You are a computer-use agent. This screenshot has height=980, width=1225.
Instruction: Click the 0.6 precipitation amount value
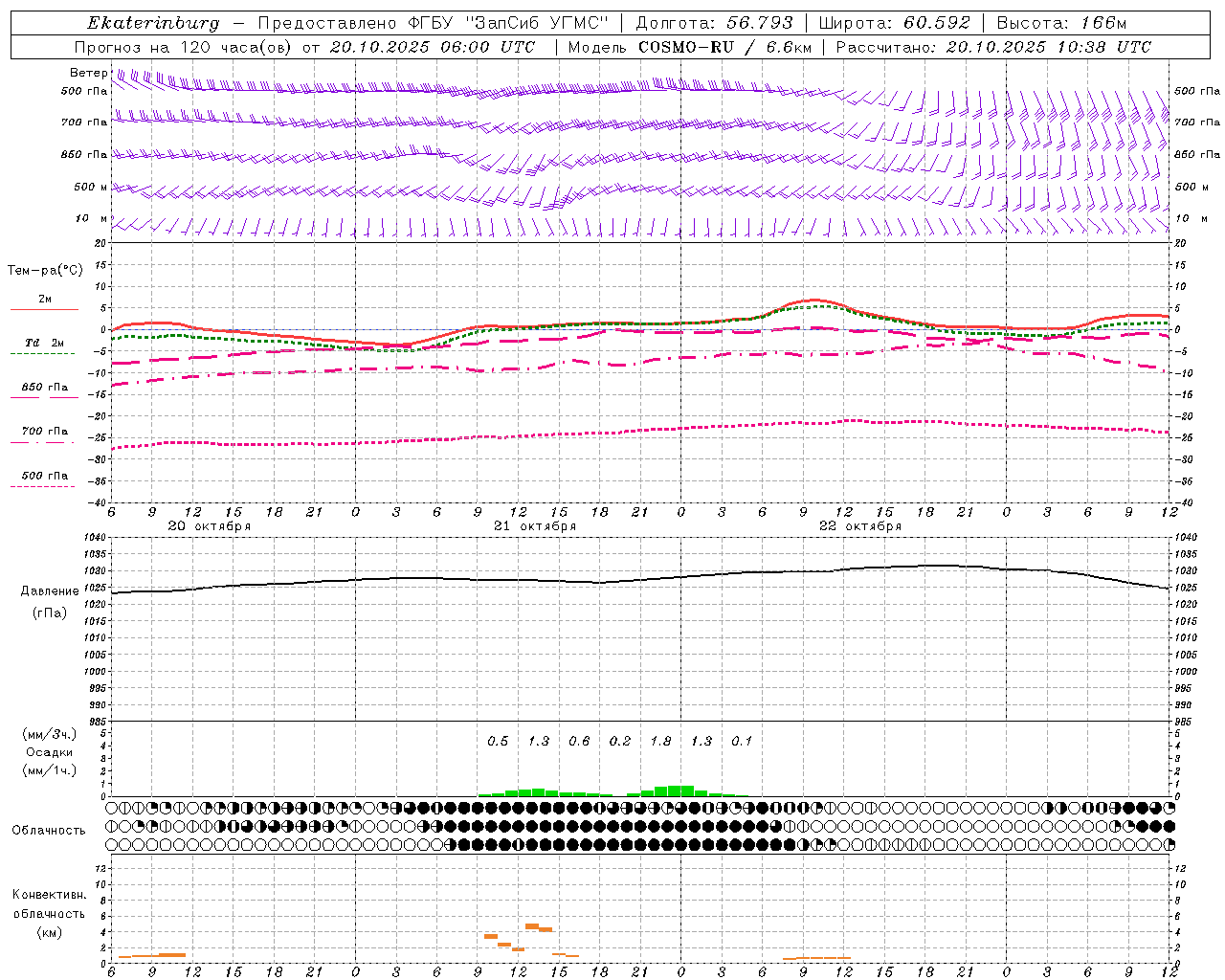[579, 742]
